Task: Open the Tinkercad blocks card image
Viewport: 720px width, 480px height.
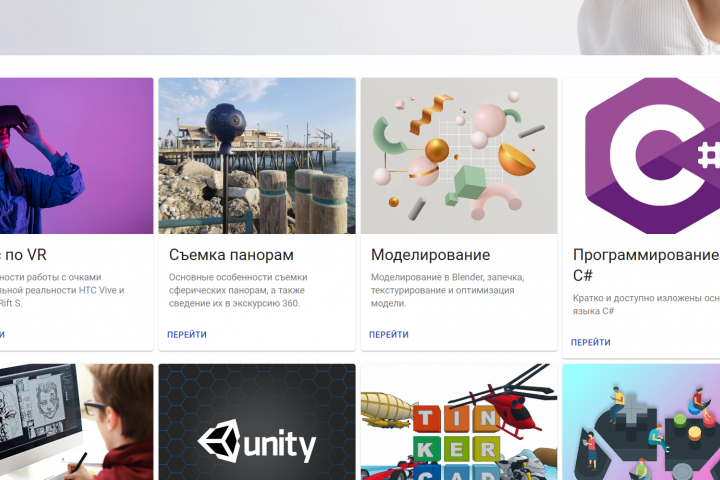Action: coord(459,422)
